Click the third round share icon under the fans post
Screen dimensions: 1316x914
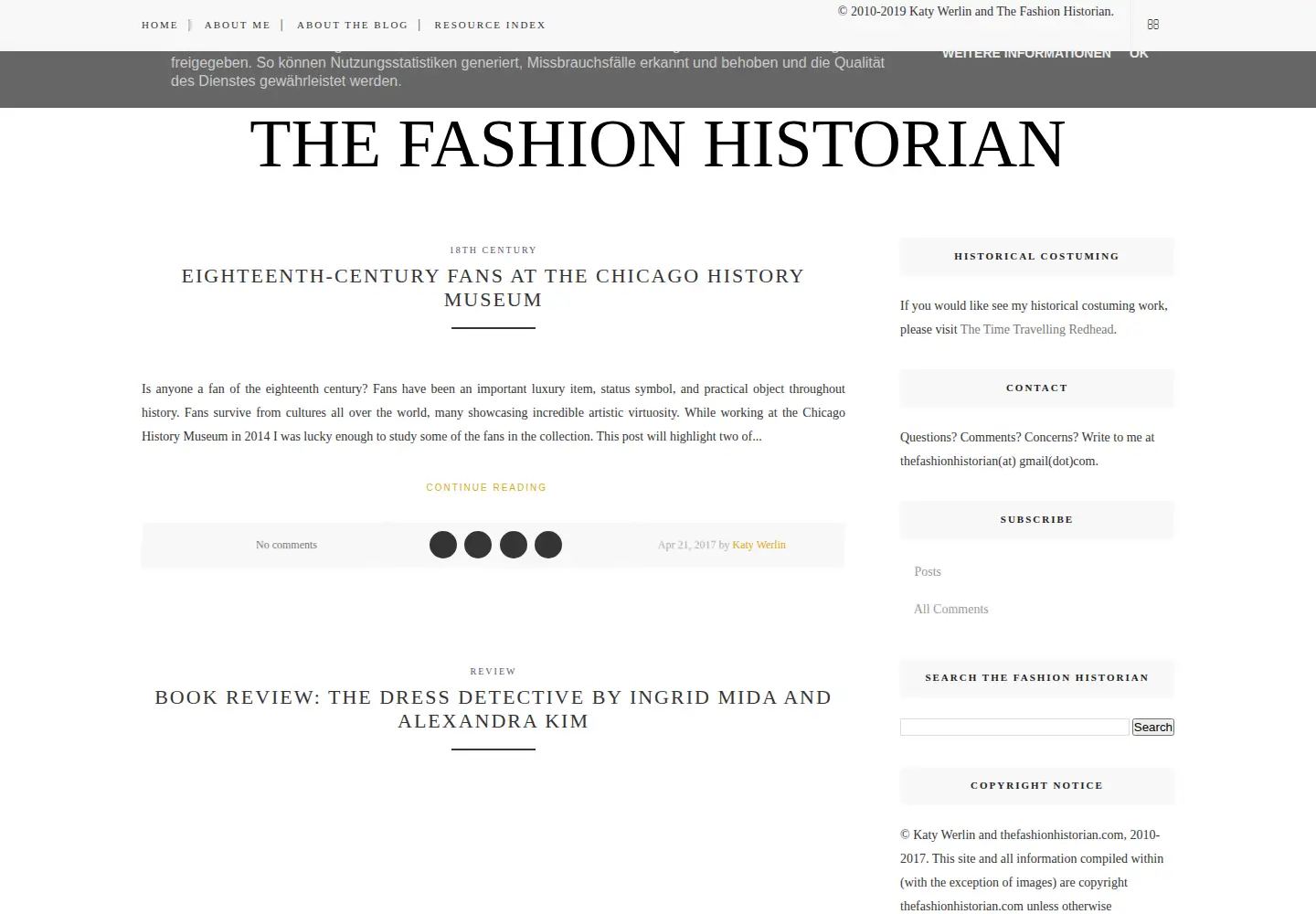click(514, 545)
